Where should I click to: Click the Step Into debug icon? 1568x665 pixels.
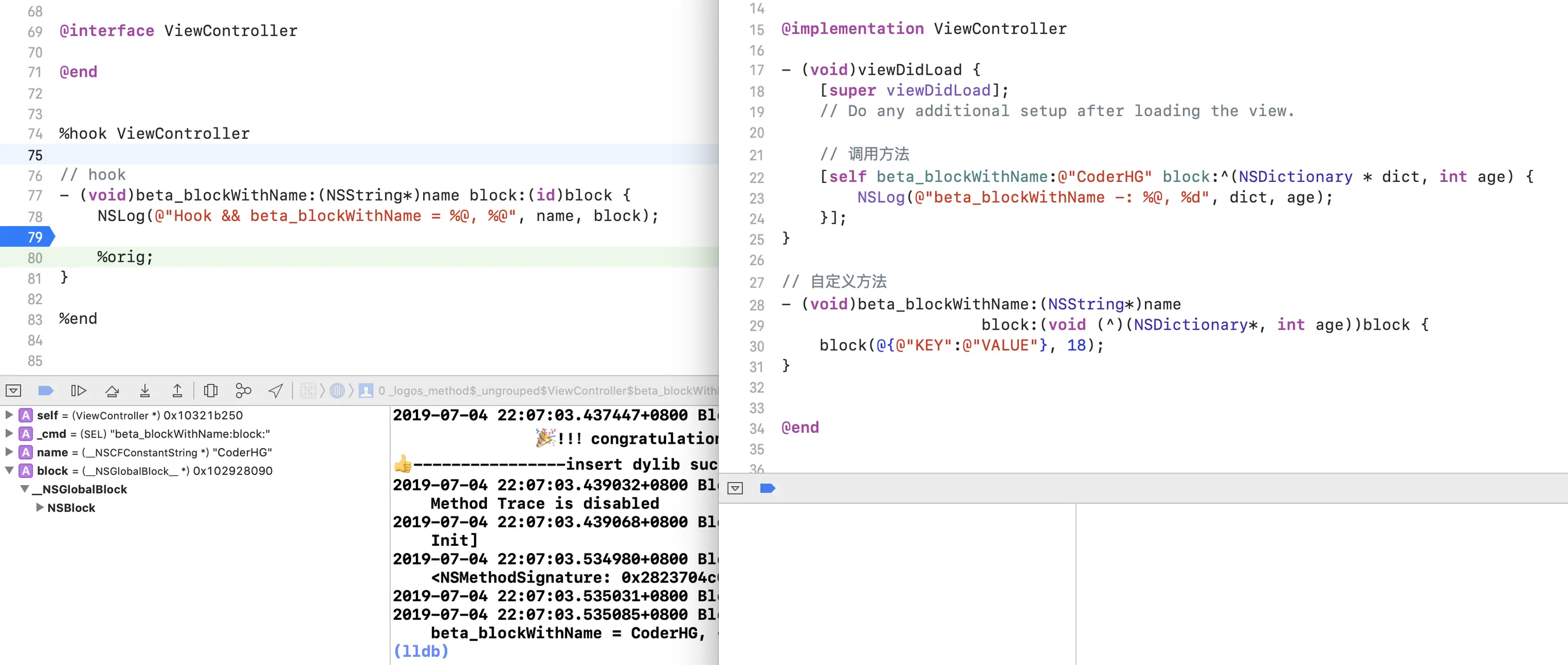(145, 391)
